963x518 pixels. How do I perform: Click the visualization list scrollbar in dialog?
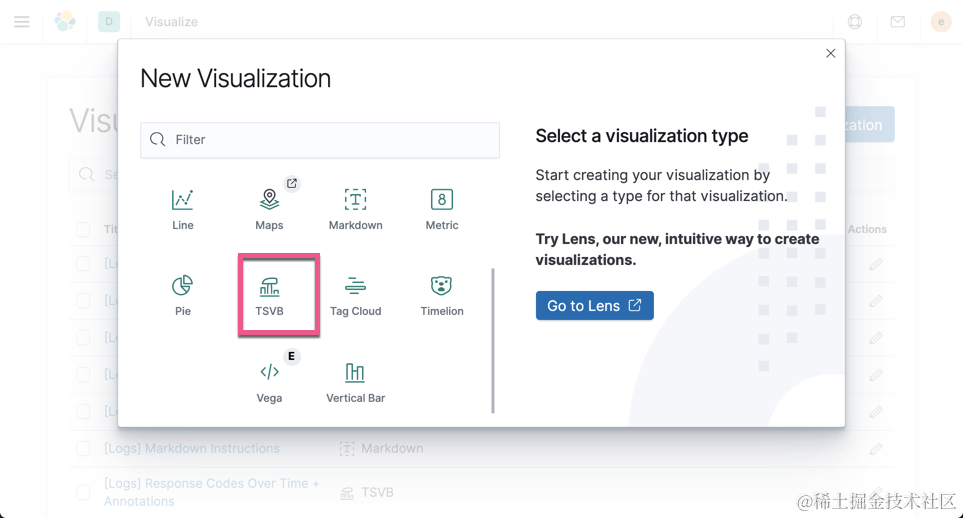coord(493,340)
